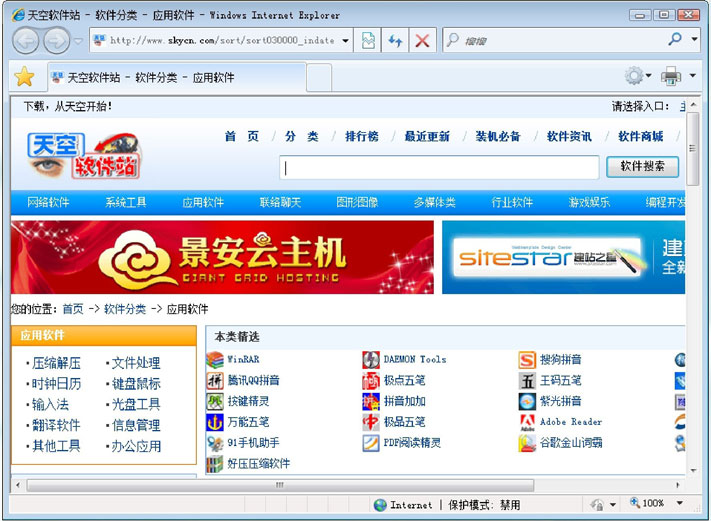The width and height of the screenshot is (711, 521).
Task: Click the search magnifier button in toolbar
Action: tap(675, 40)
